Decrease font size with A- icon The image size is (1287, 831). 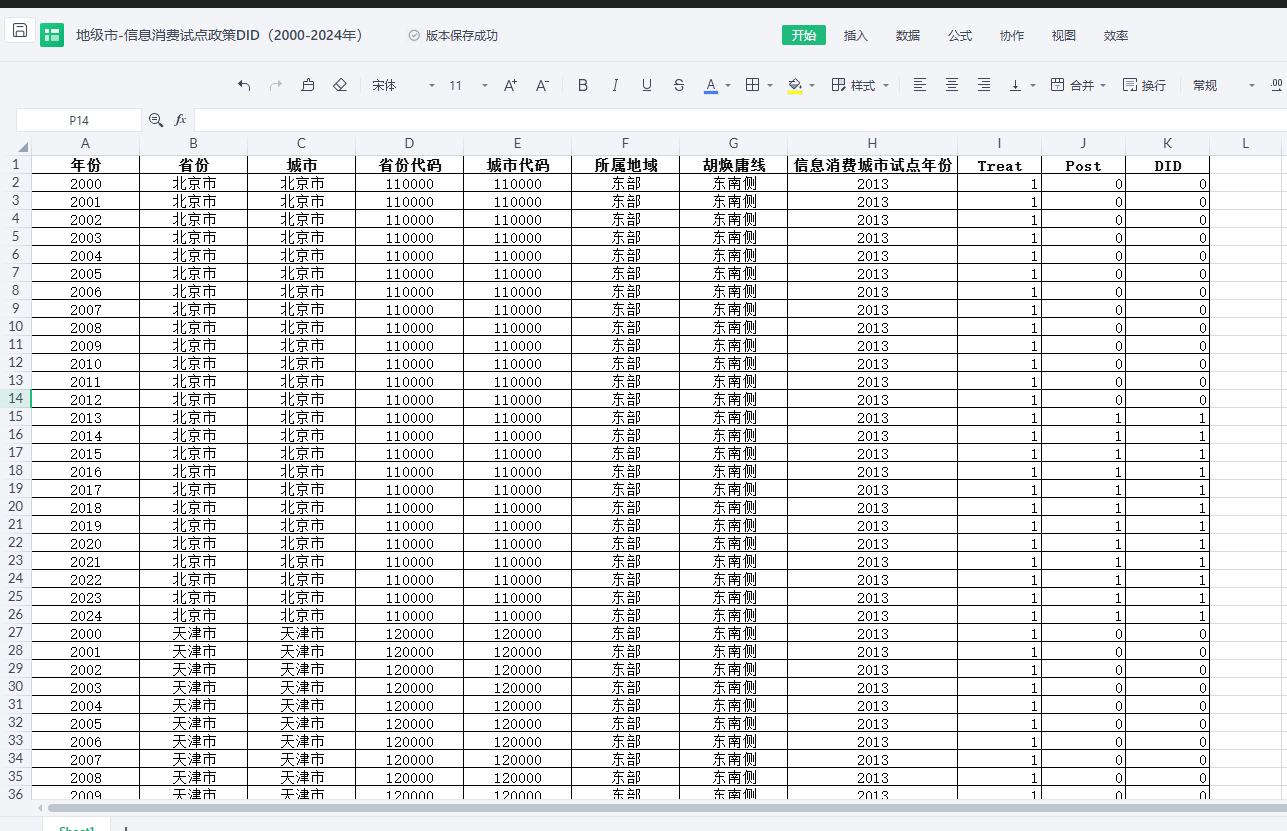(x=542, y=86)
